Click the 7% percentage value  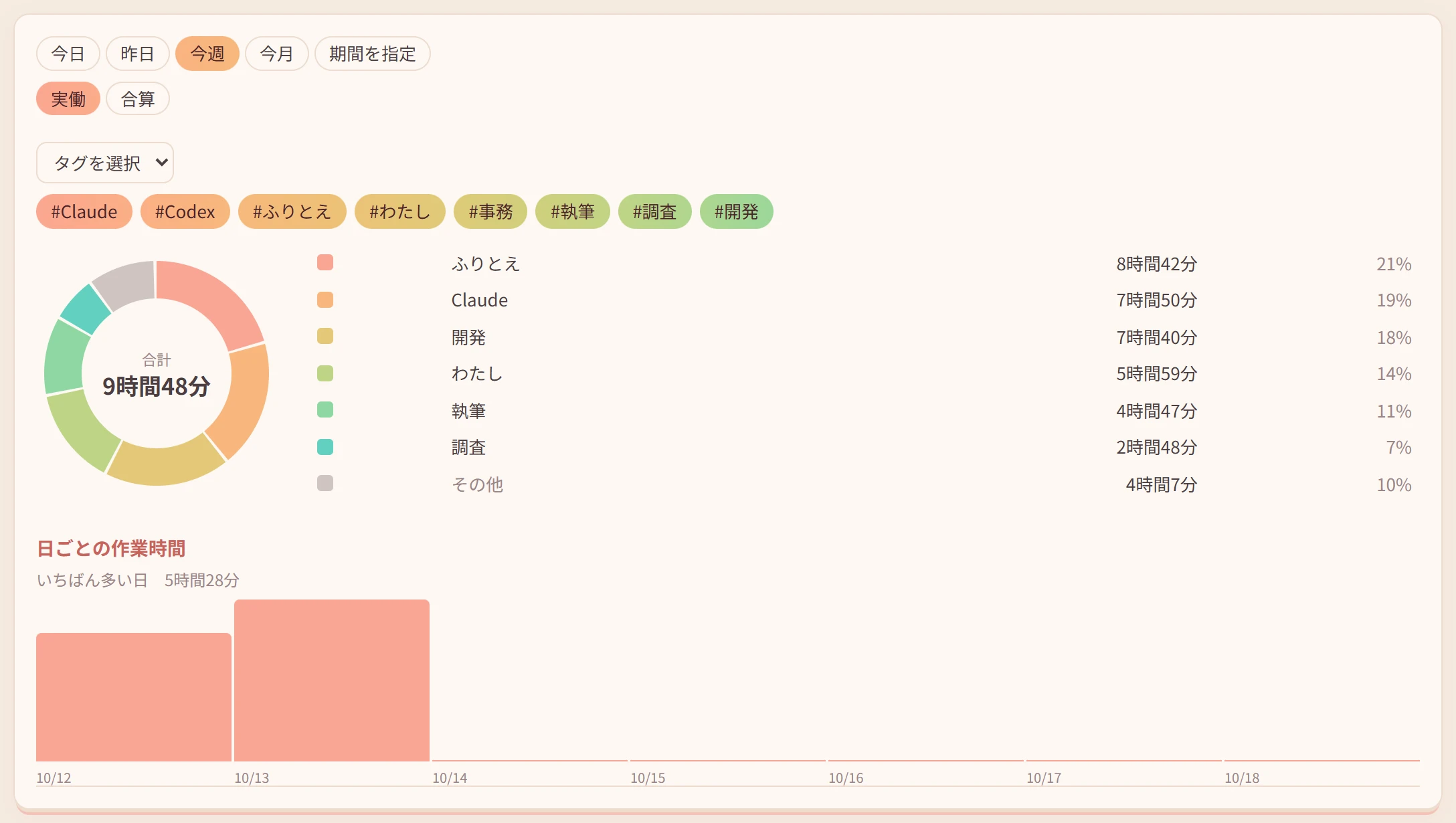point(1399,448)
